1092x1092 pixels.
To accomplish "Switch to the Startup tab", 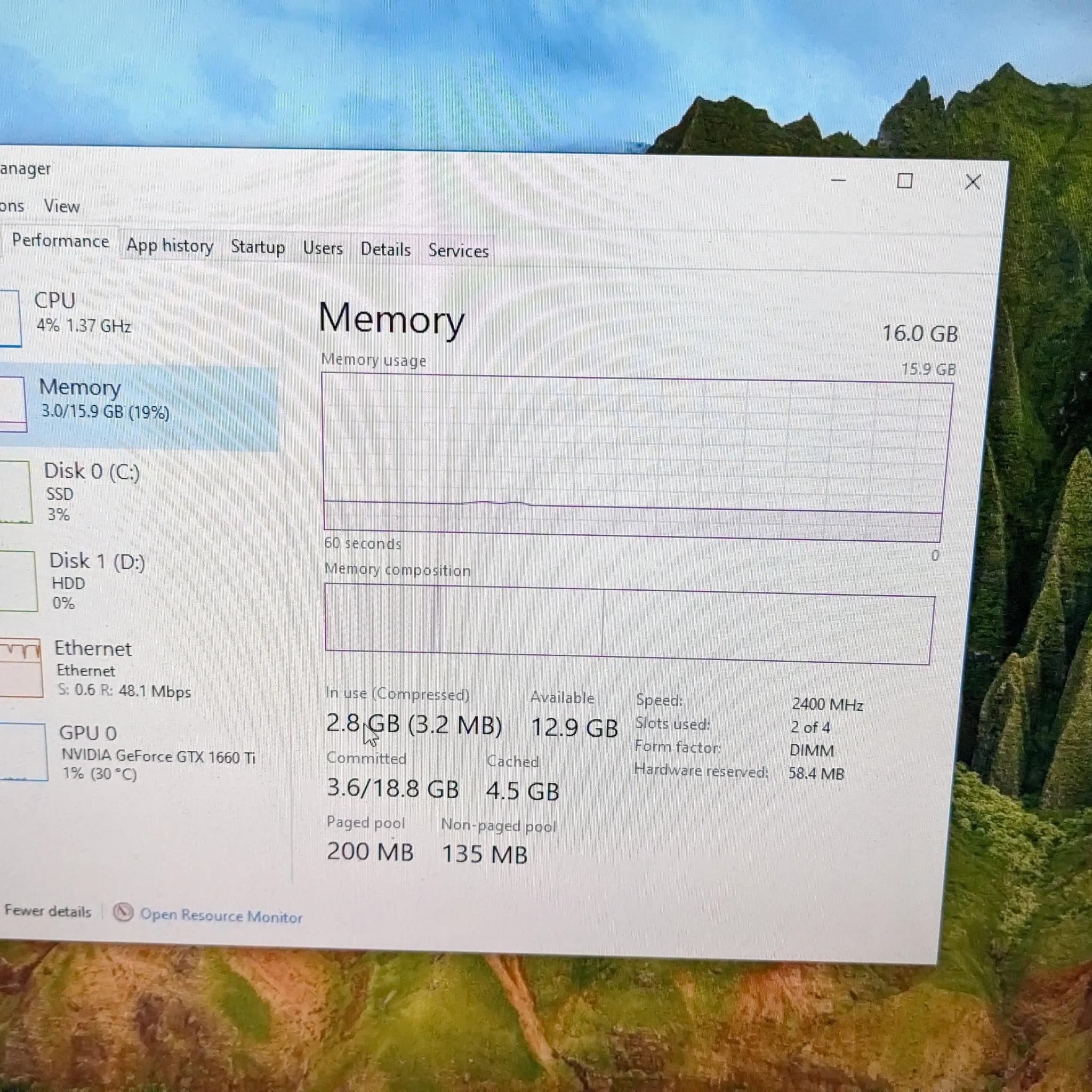I will 258,247.
